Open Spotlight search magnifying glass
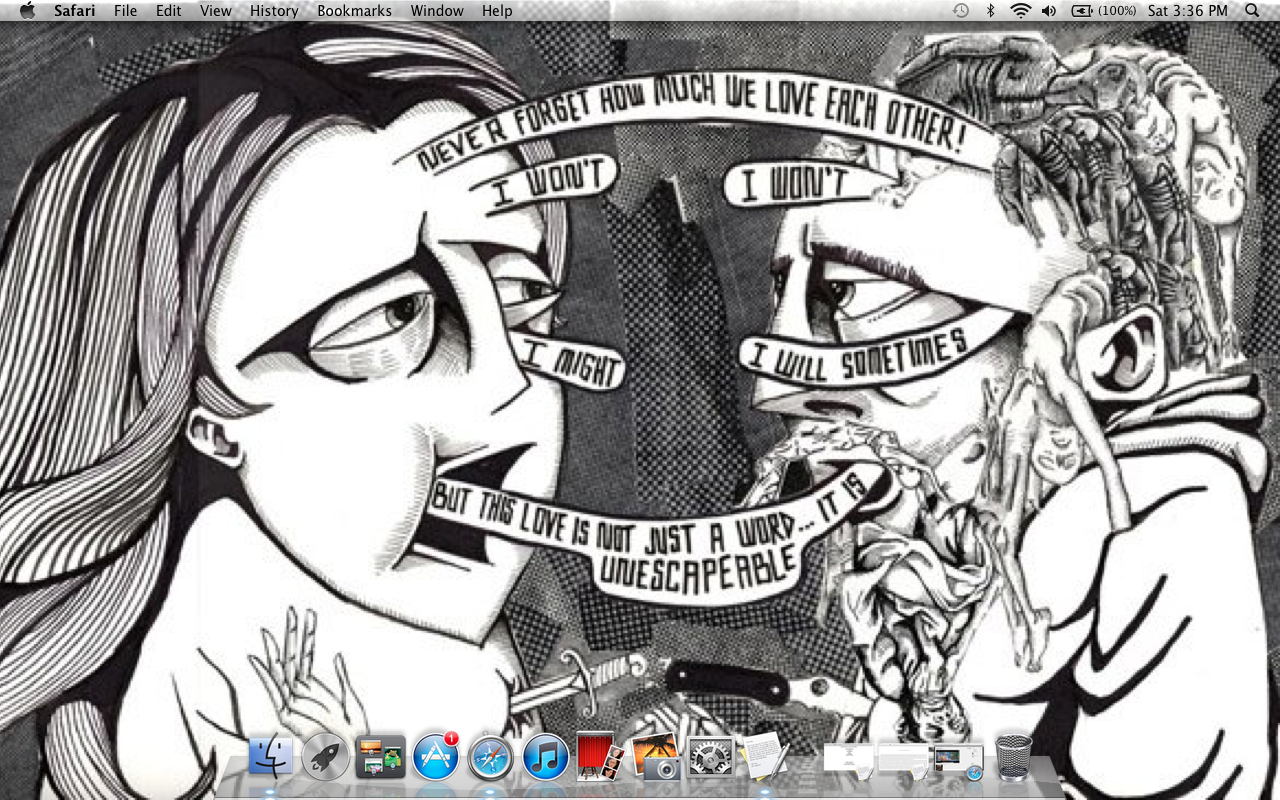The image size is (1280, 800). pyautogui.click(x=1252, y=11)
